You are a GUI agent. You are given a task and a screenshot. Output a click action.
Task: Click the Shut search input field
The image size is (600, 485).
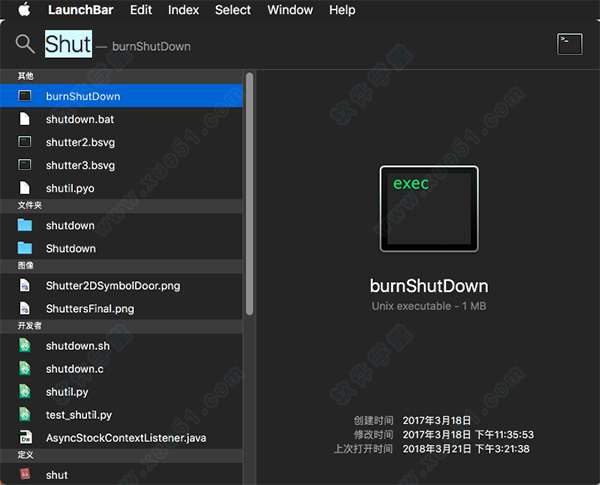[x=68, y=44]
